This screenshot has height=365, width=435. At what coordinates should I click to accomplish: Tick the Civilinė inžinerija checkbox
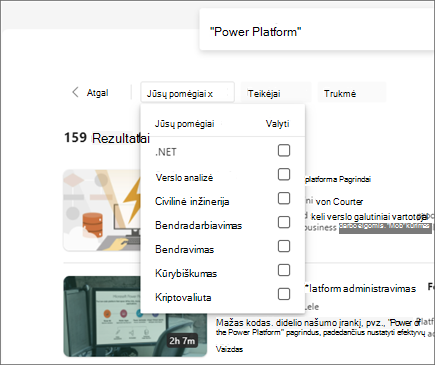[x=284, y=198]
